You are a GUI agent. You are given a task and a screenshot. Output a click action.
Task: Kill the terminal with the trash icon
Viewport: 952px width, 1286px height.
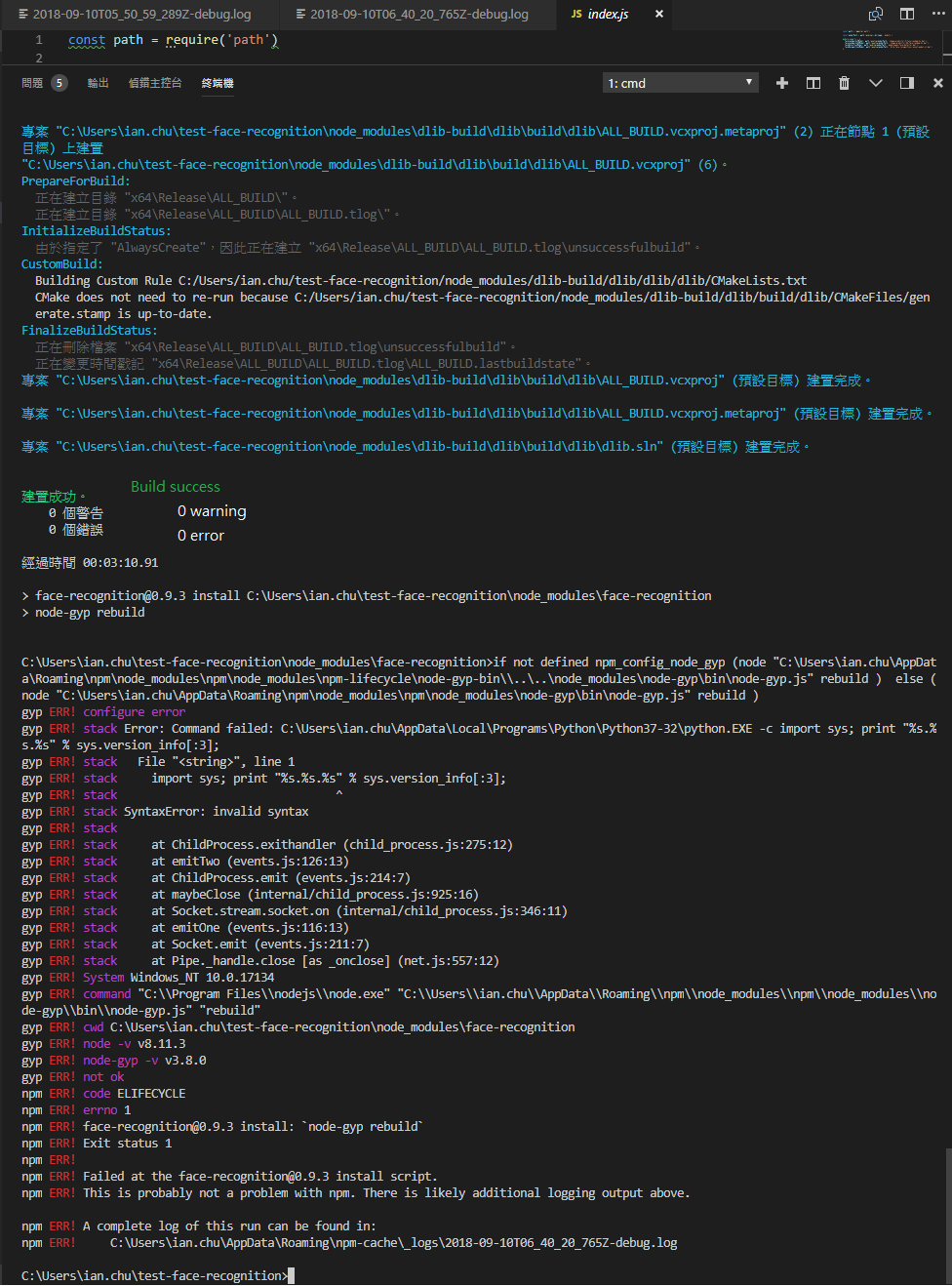pyautogui.click(x=845, y=83)
